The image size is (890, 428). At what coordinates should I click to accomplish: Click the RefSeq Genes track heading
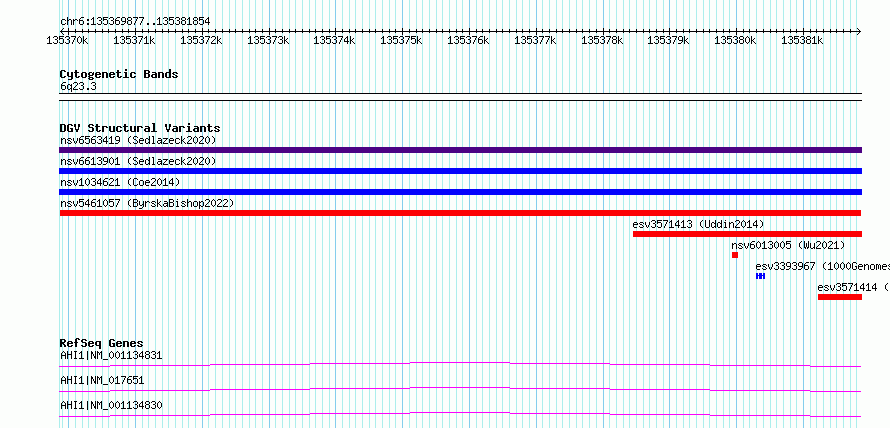pos(102,343)
